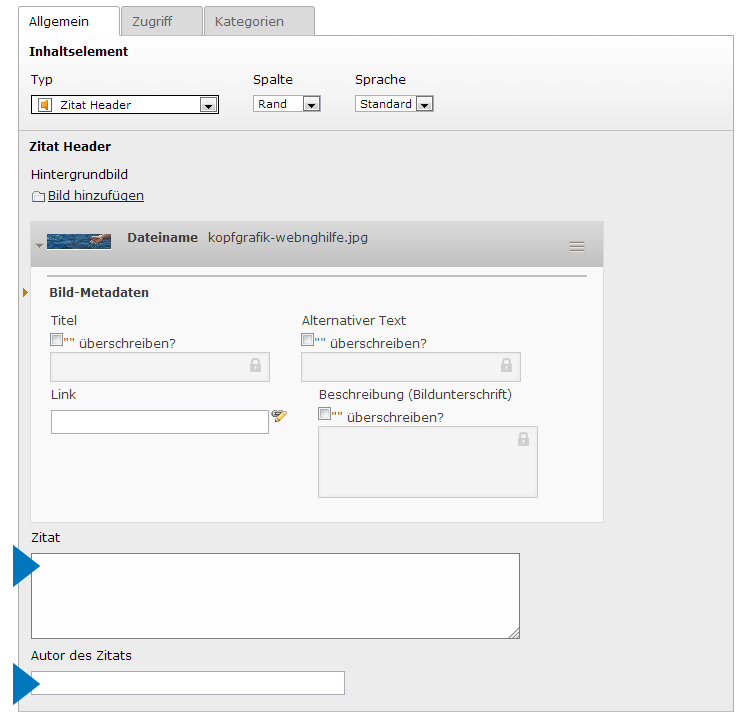Click the speaker icon in Typ selector
Screen dimensions: 739x717
click(x=44, y=104)
